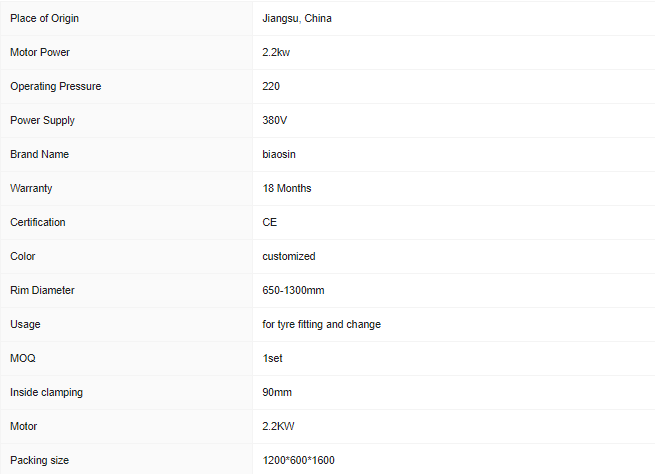Click the Brand Name label
This screenshot has width=655, height=474.
(x=39, y=154)
